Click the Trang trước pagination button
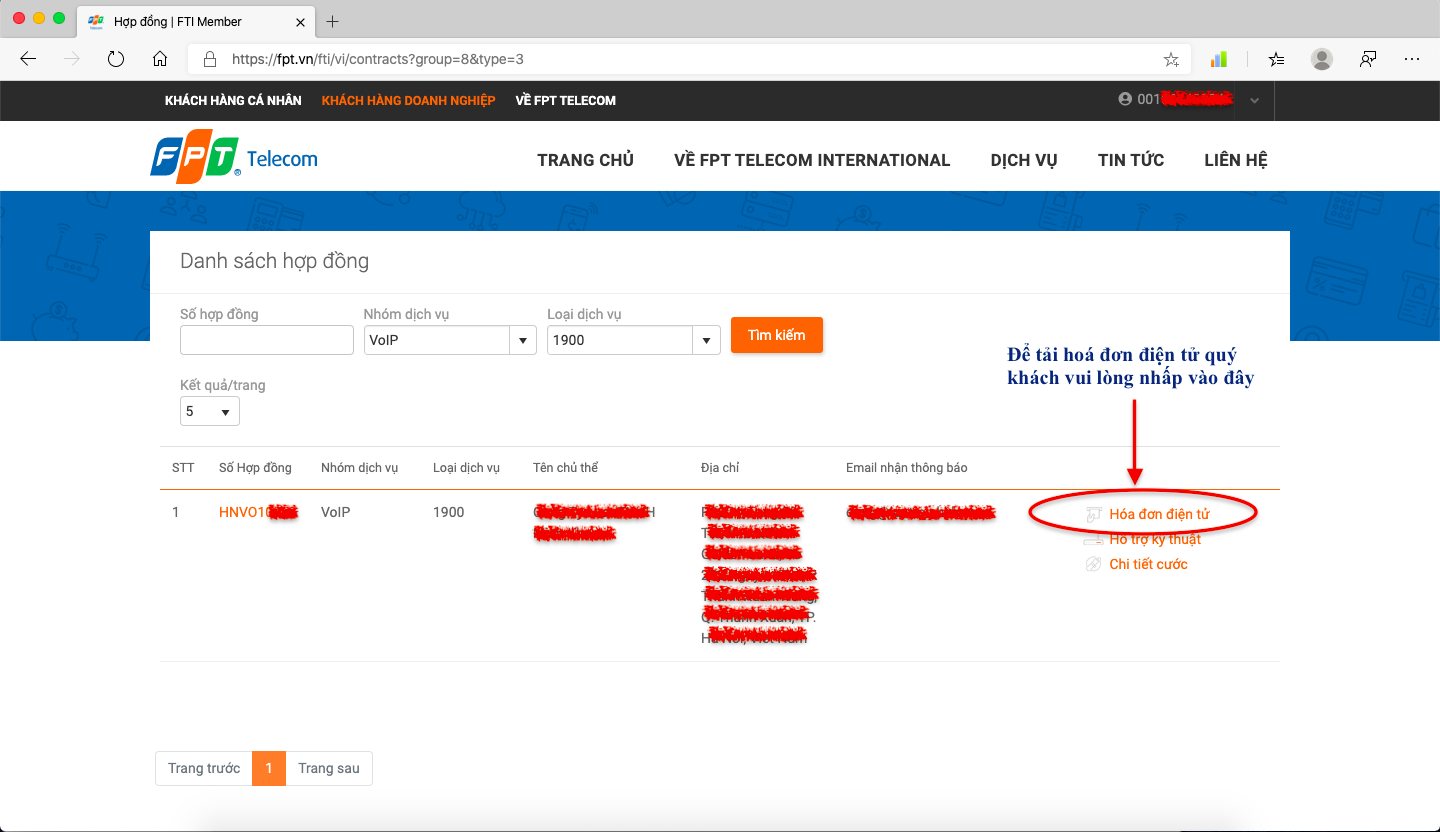The height and width of the screenshot is (832, 1440). pos(204,768)
